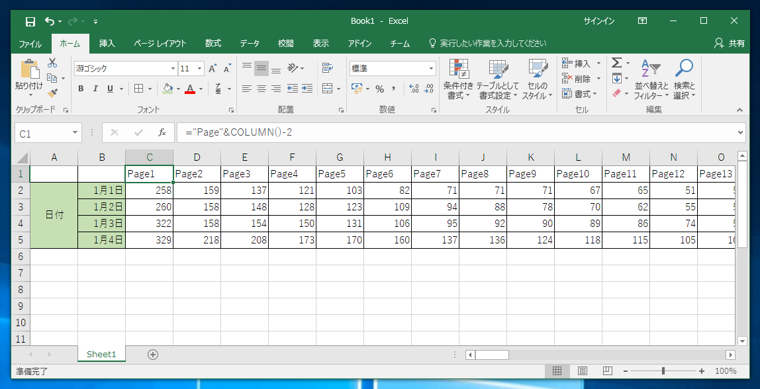
Task: Open the 数式 tab
Action: tap(213, 44)
